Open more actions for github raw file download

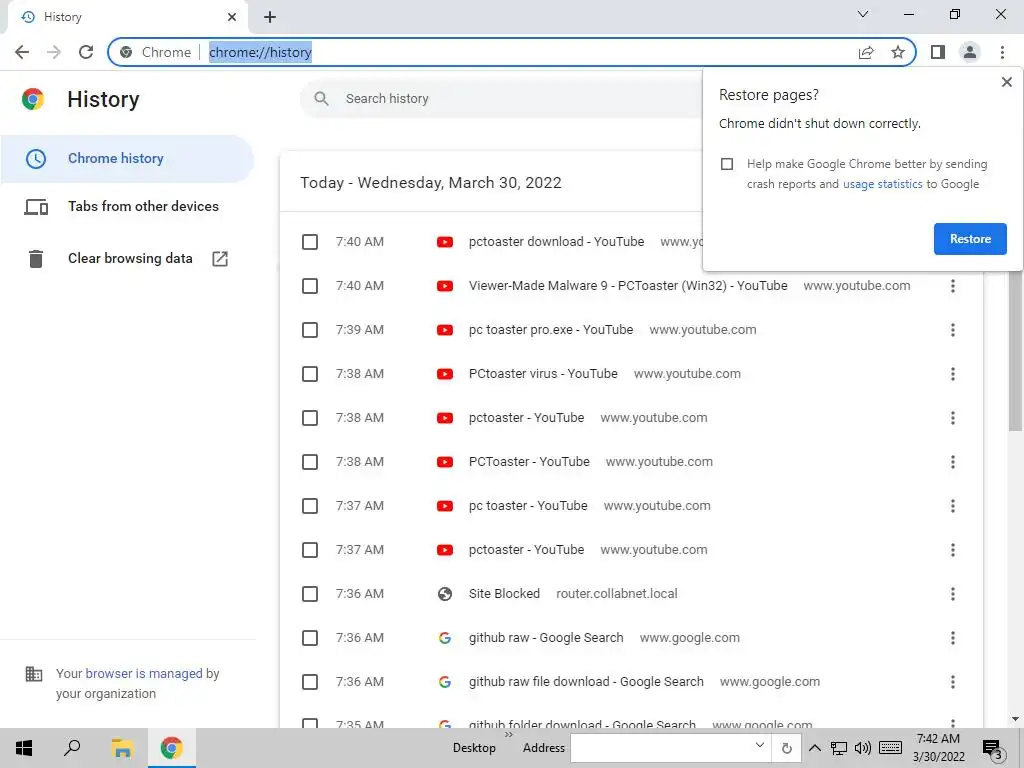pos(953,682)
